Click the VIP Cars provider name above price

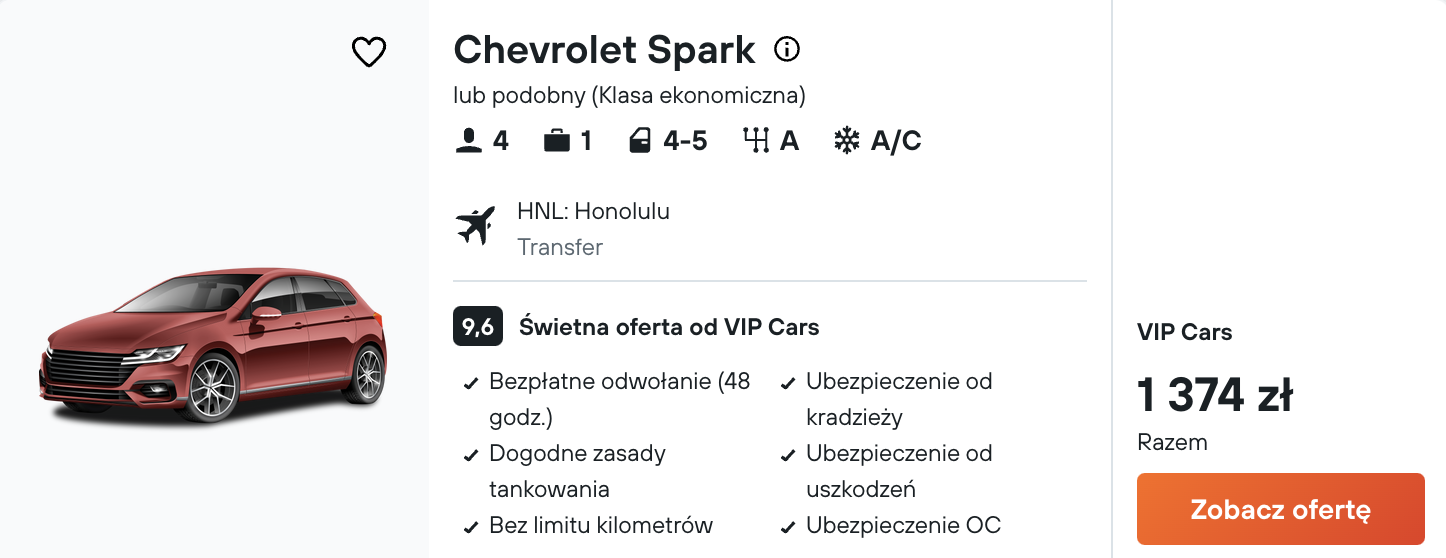pos(1185,333)
